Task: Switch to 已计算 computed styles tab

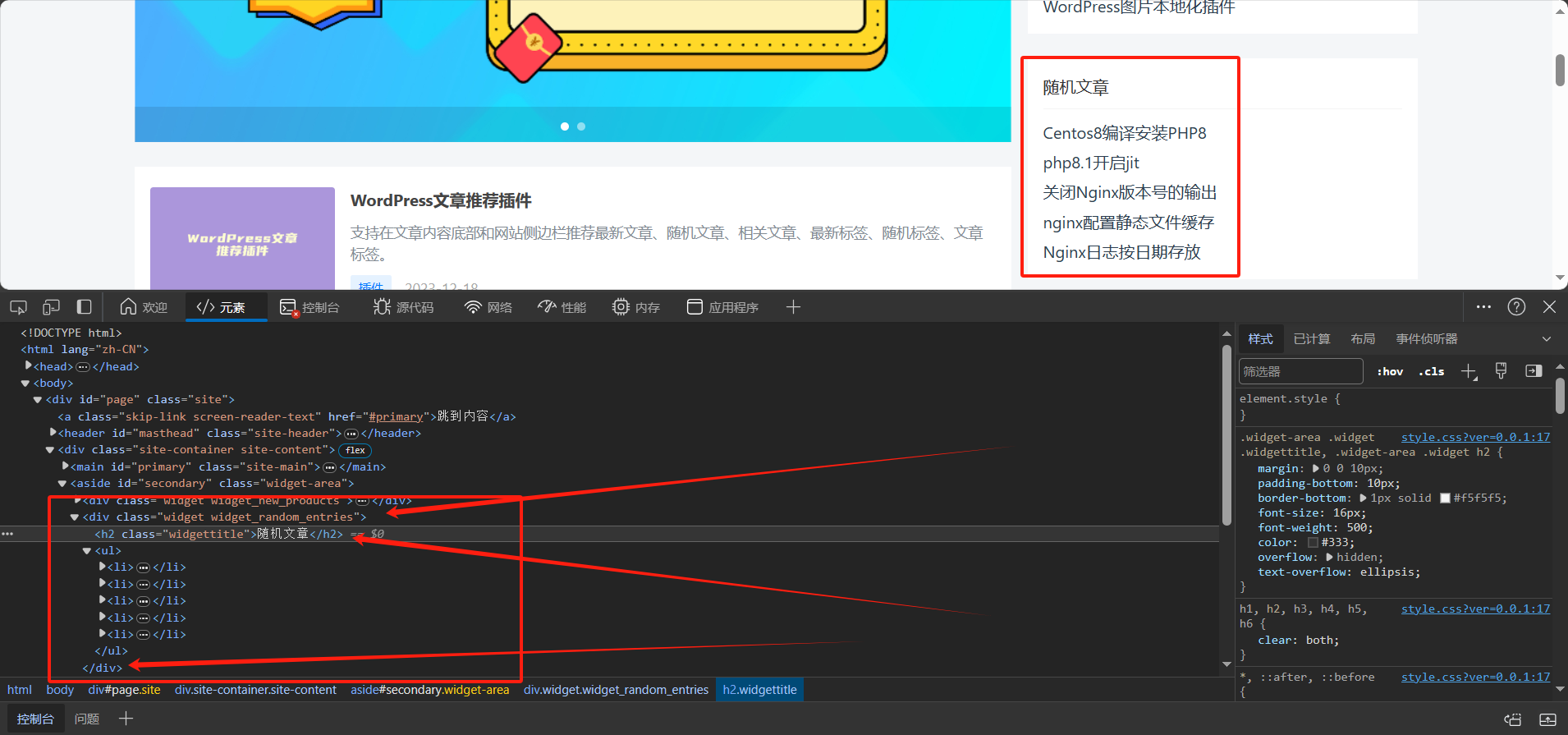Action: [x=1311, y=339]
